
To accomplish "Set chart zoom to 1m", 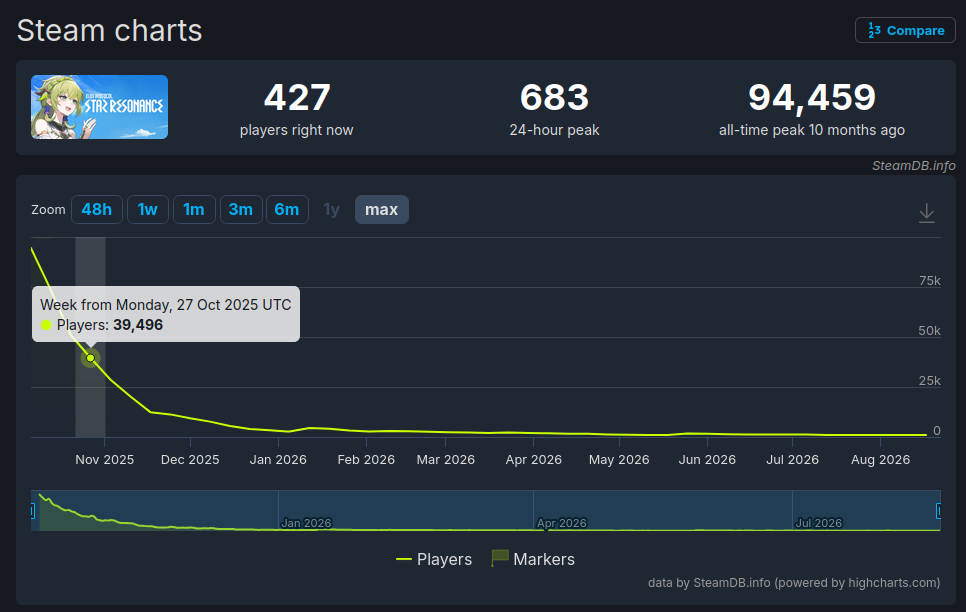I will [x=194, y=210].
